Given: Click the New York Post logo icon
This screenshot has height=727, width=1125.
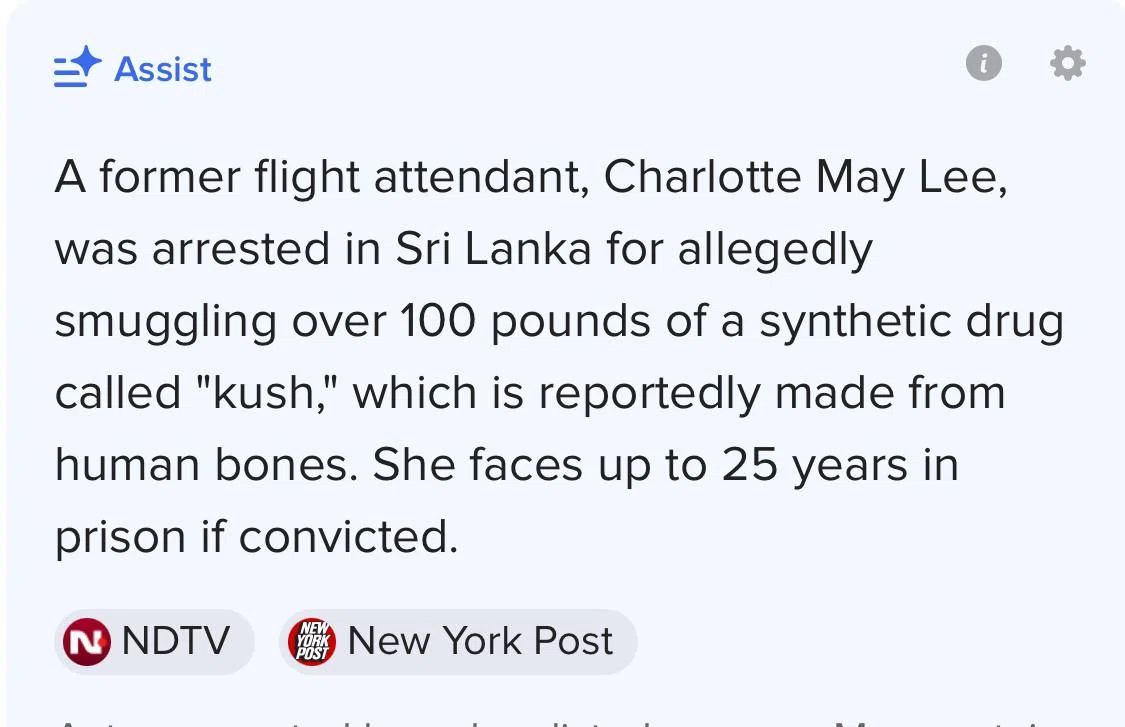Looking at the screenshot, I should coord(312,642).
